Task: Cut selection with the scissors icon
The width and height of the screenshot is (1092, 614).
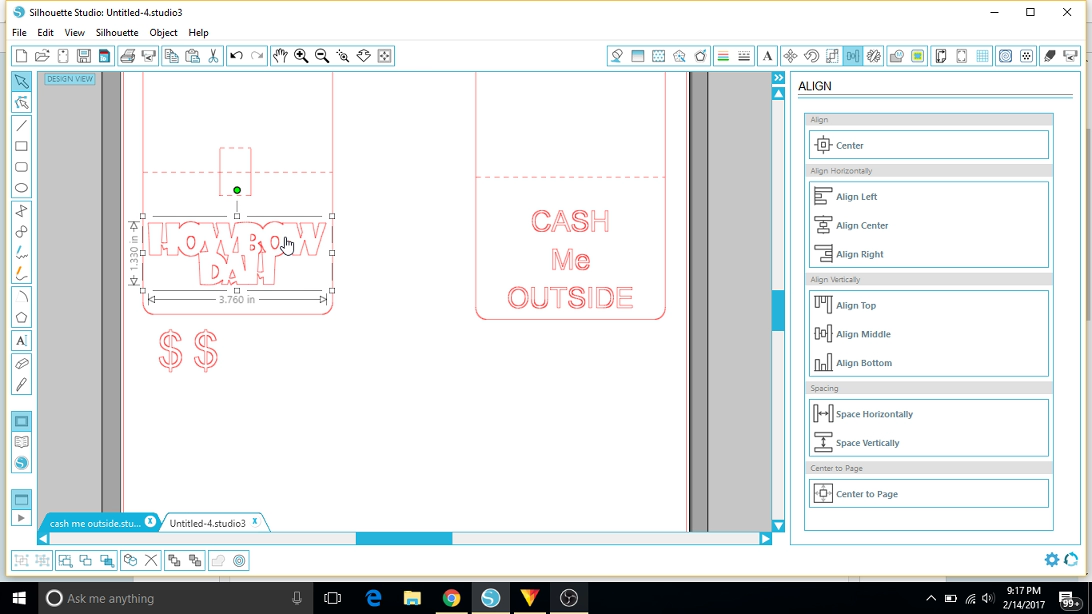Action: point(213,56)
